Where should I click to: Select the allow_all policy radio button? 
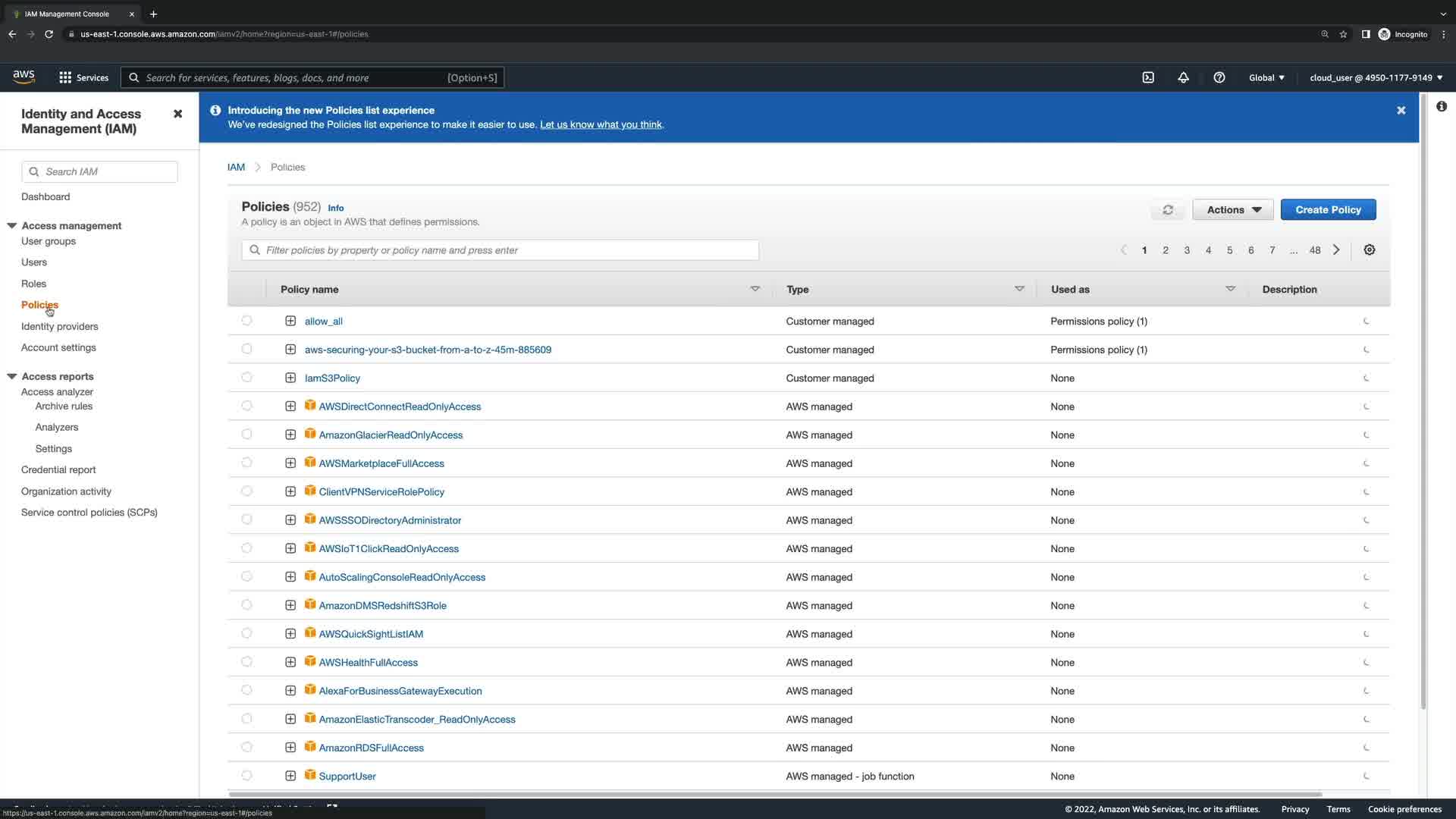(x=246, y=321)
